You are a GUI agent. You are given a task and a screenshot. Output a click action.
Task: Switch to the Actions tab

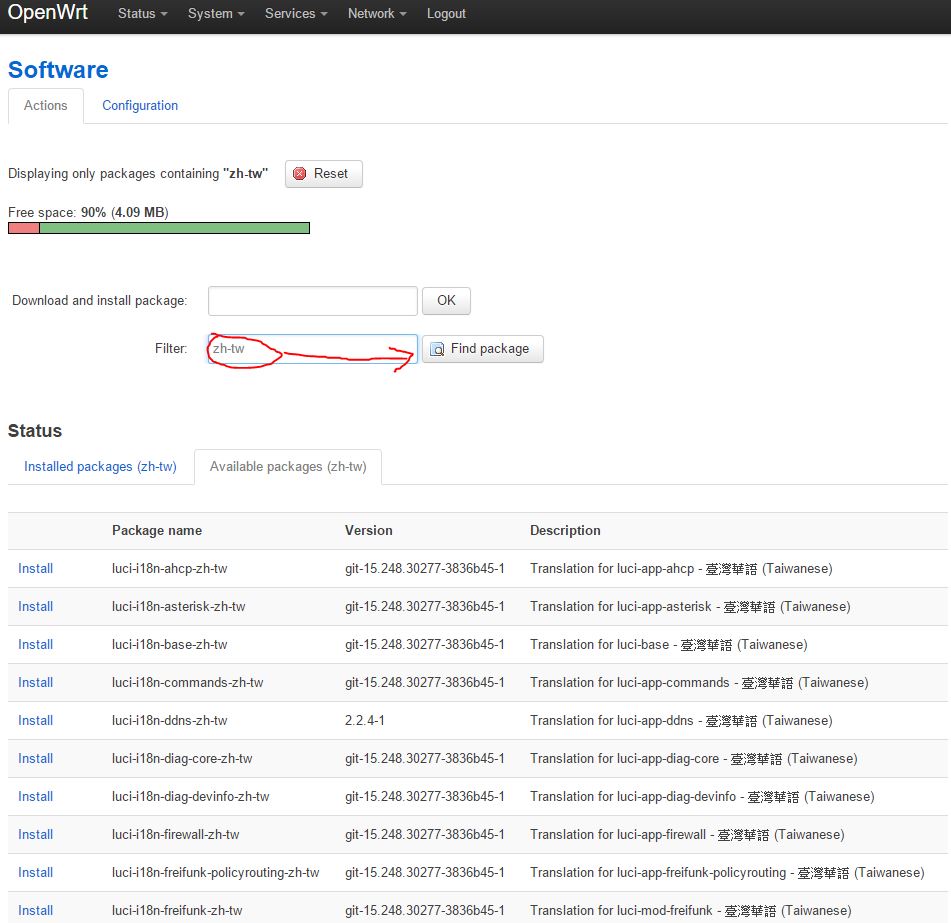(x=45, y=106)
